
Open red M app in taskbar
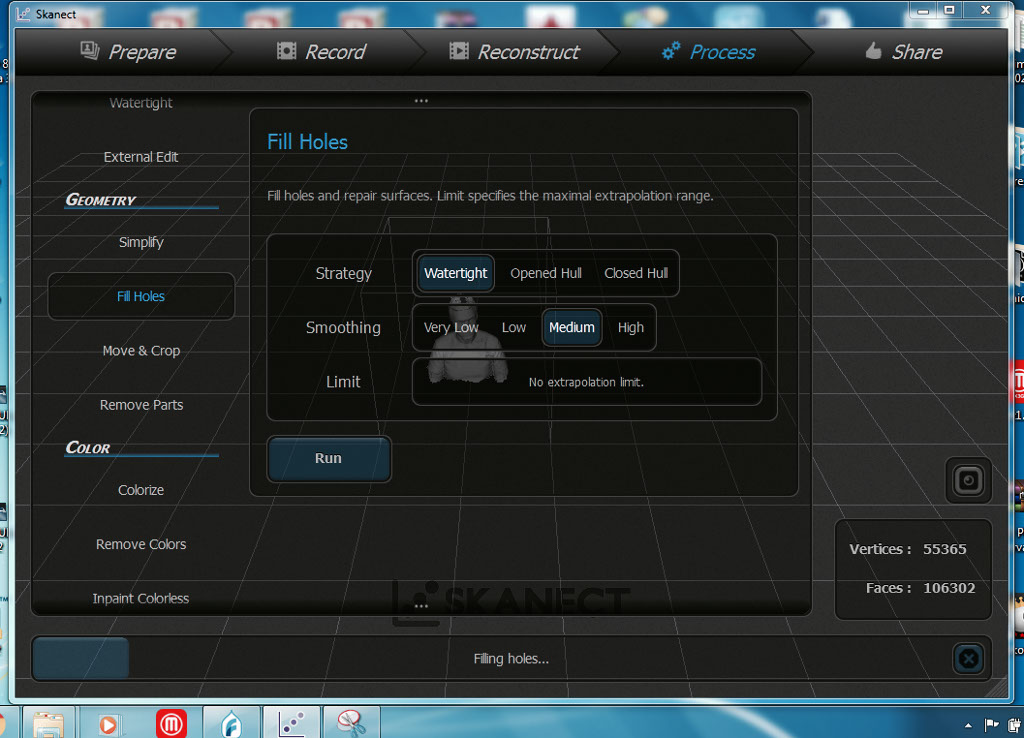[x=171, y=724]
